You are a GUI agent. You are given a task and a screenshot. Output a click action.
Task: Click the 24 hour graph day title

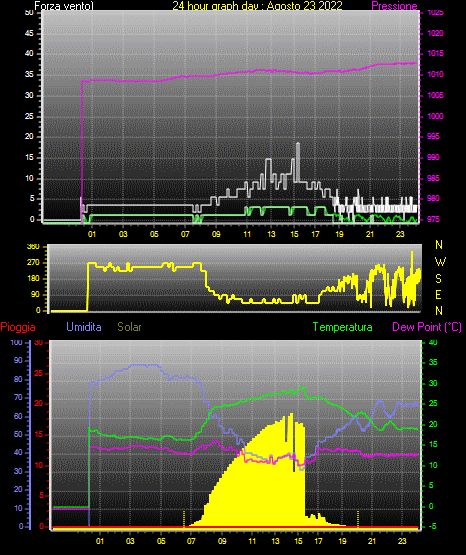(x=257, y=6)
